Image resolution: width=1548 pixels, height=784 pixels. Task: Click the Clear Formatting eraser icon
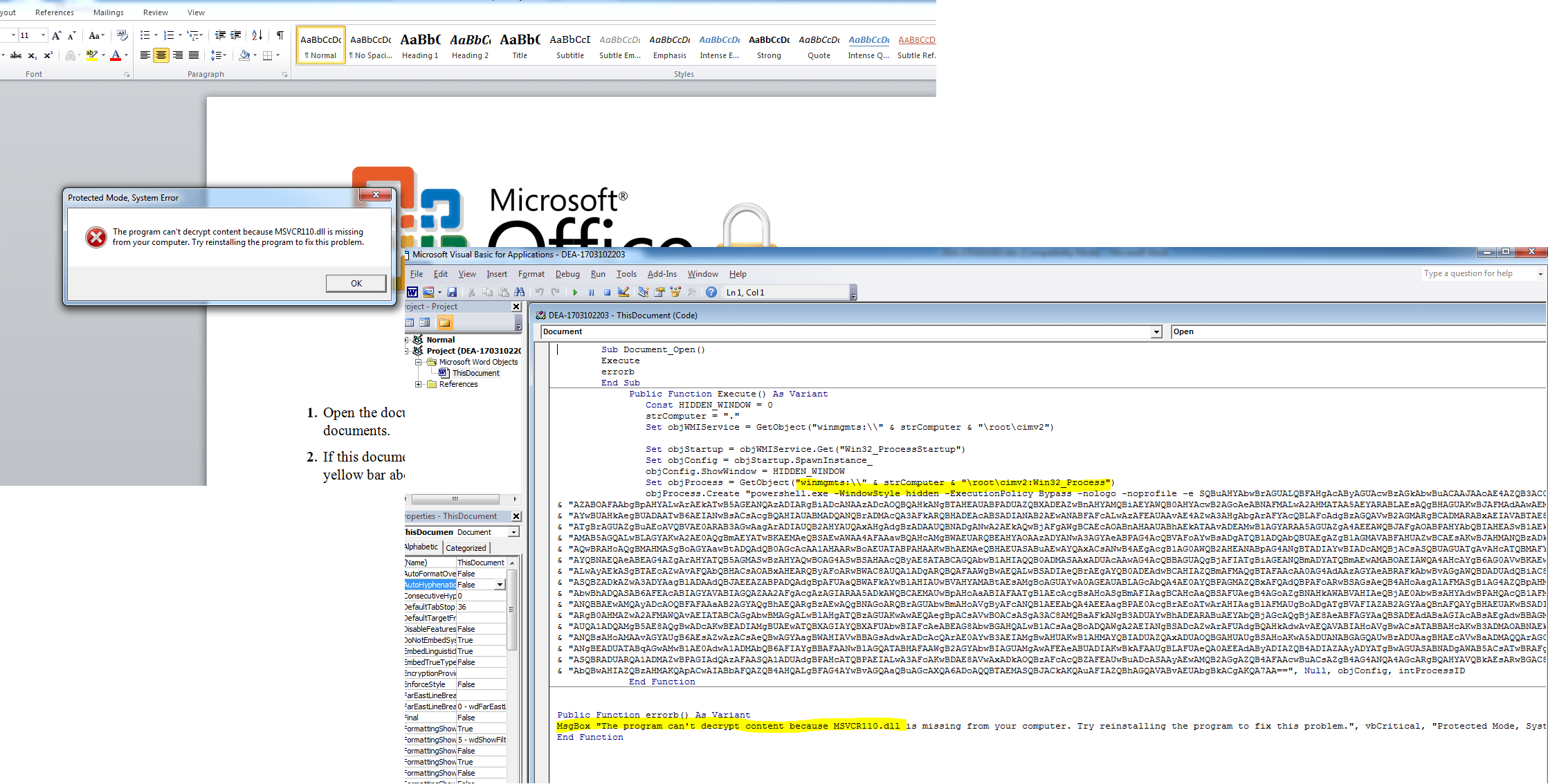[x=122, y=35]
